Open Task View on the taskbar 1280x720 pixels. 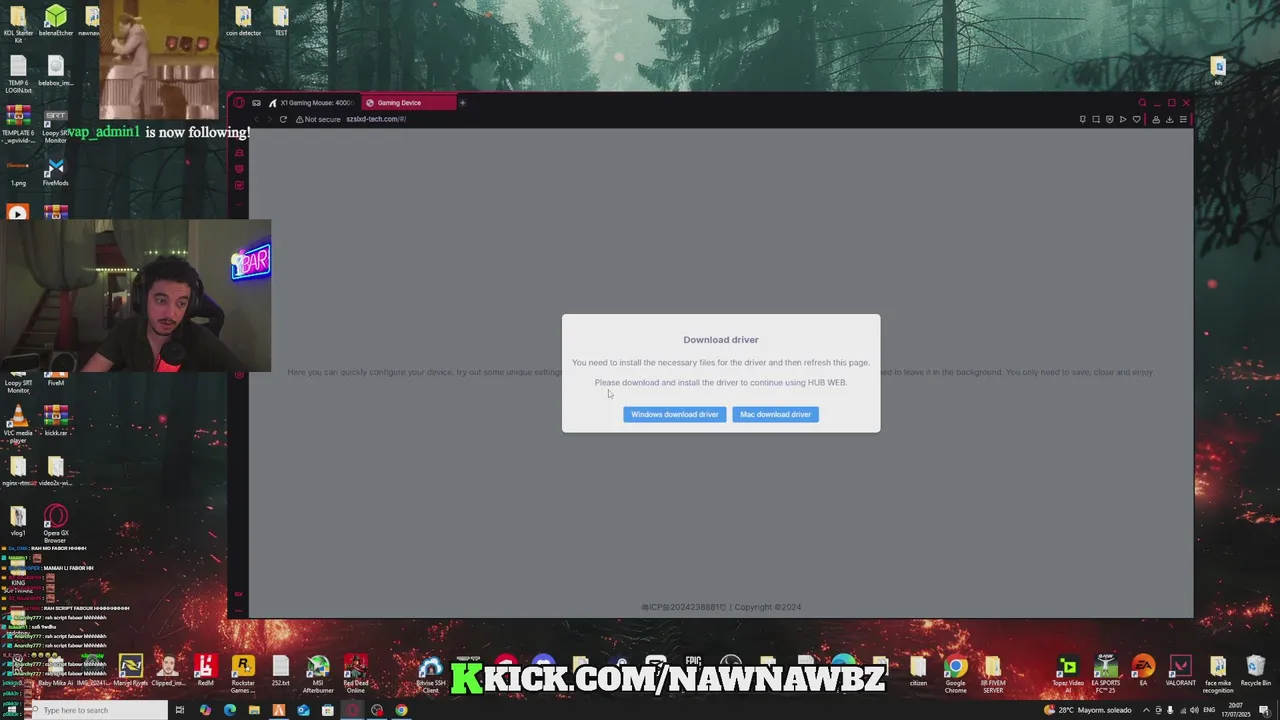180,710
